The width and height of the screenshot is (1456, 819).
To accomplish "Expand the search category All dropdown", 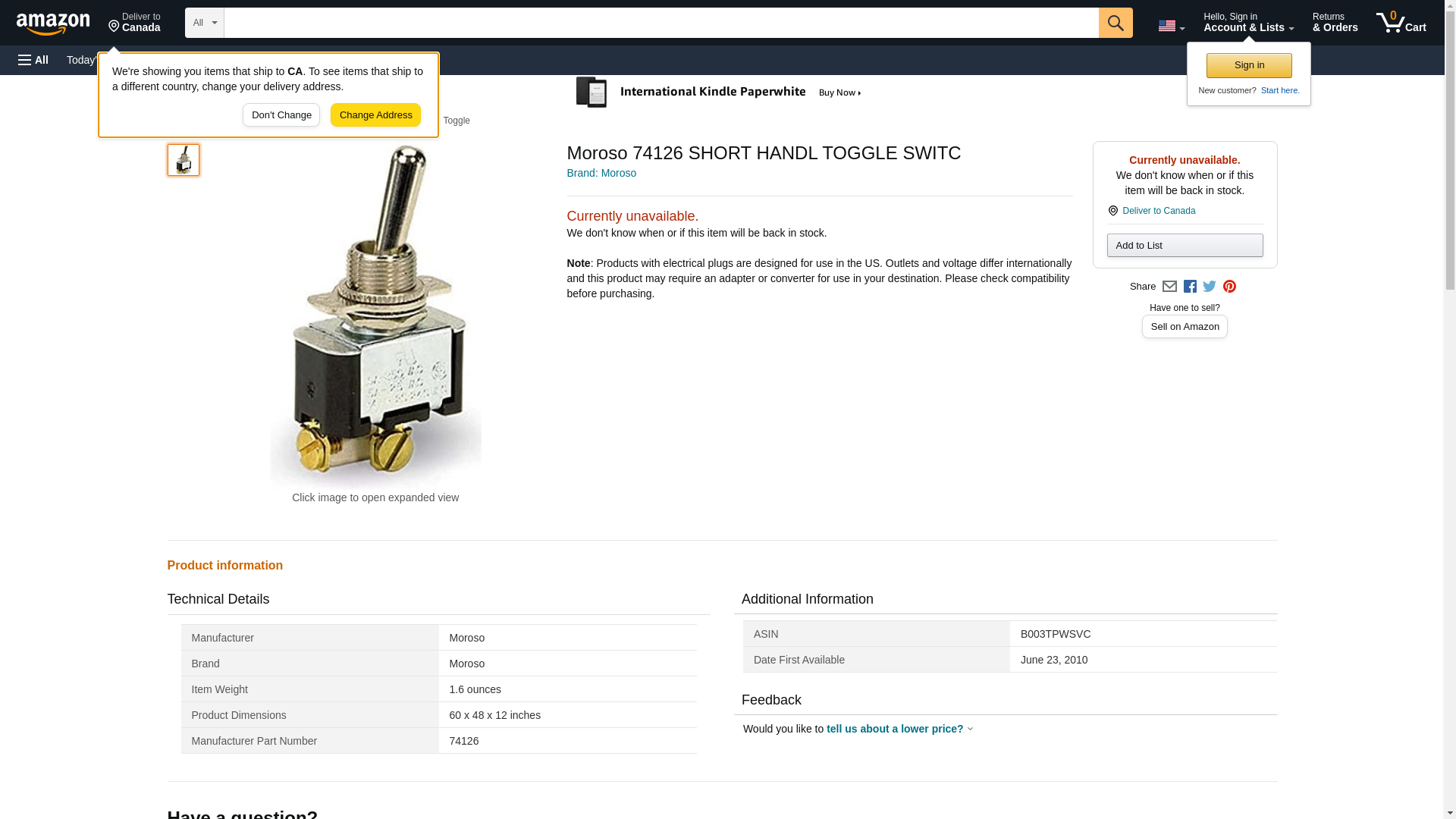I will 204,23.
